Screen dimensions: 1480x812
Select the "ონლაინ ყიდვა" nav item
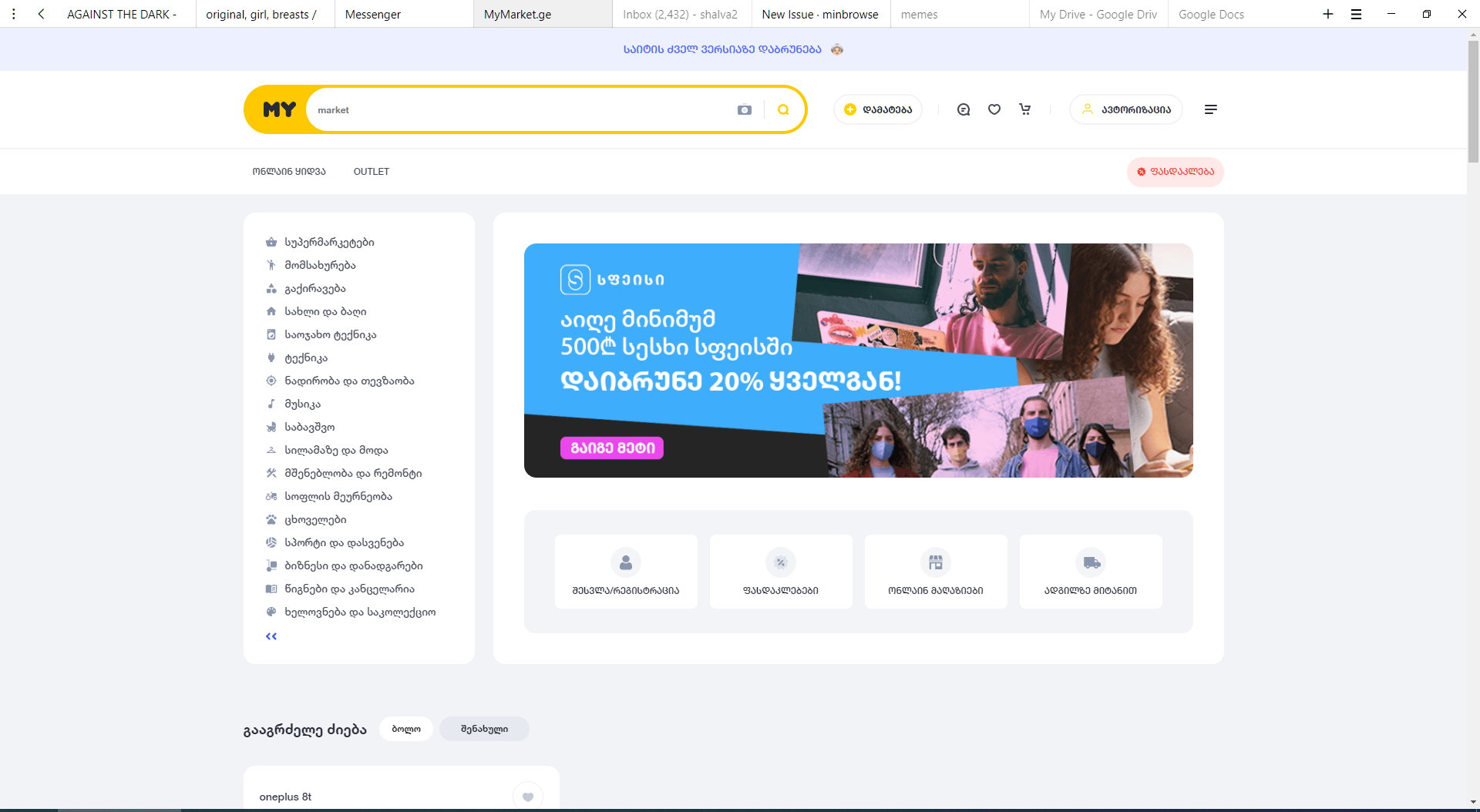(289, 171)
